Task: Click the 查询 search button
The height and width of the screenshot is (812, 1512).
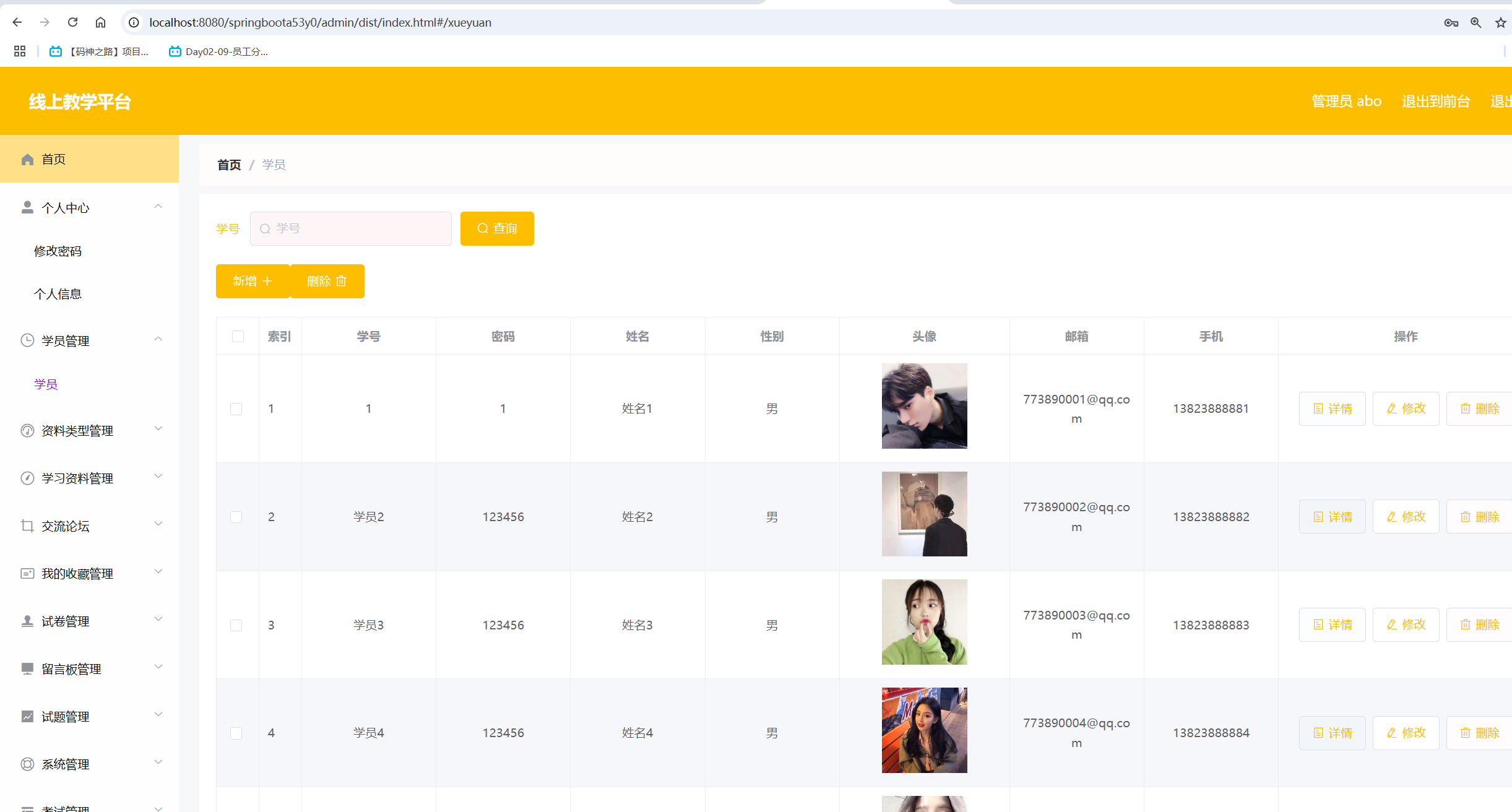Action: point(497,228)
